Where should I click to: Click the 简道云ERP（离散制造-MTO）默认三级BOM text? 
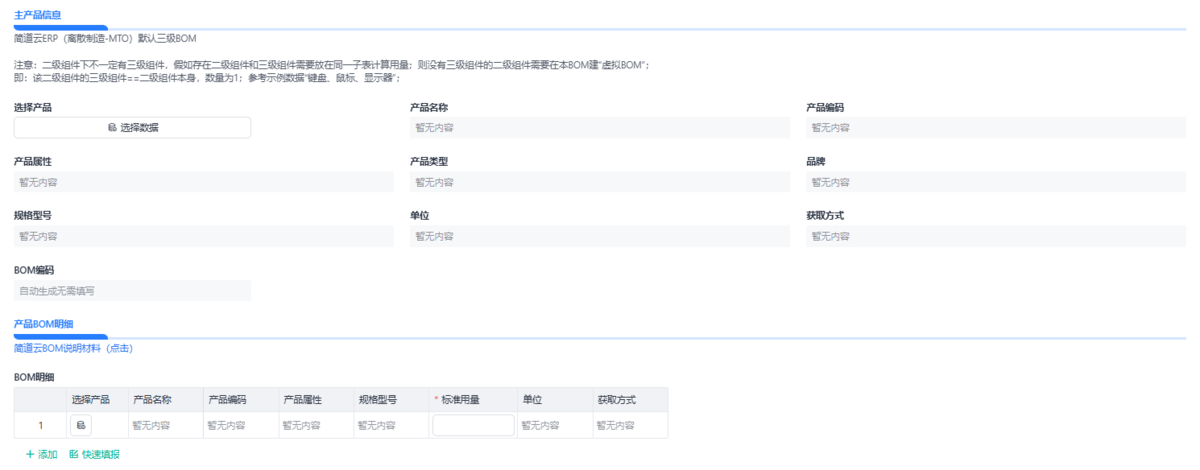click(x=105, y=38)
